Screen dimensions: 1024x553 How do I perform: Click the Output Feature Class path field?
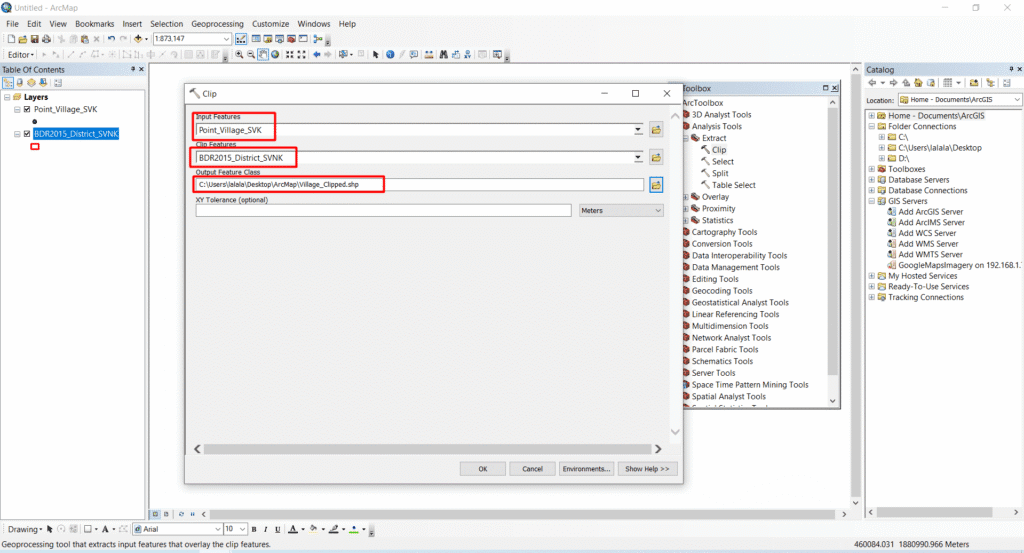coord(420,185)
